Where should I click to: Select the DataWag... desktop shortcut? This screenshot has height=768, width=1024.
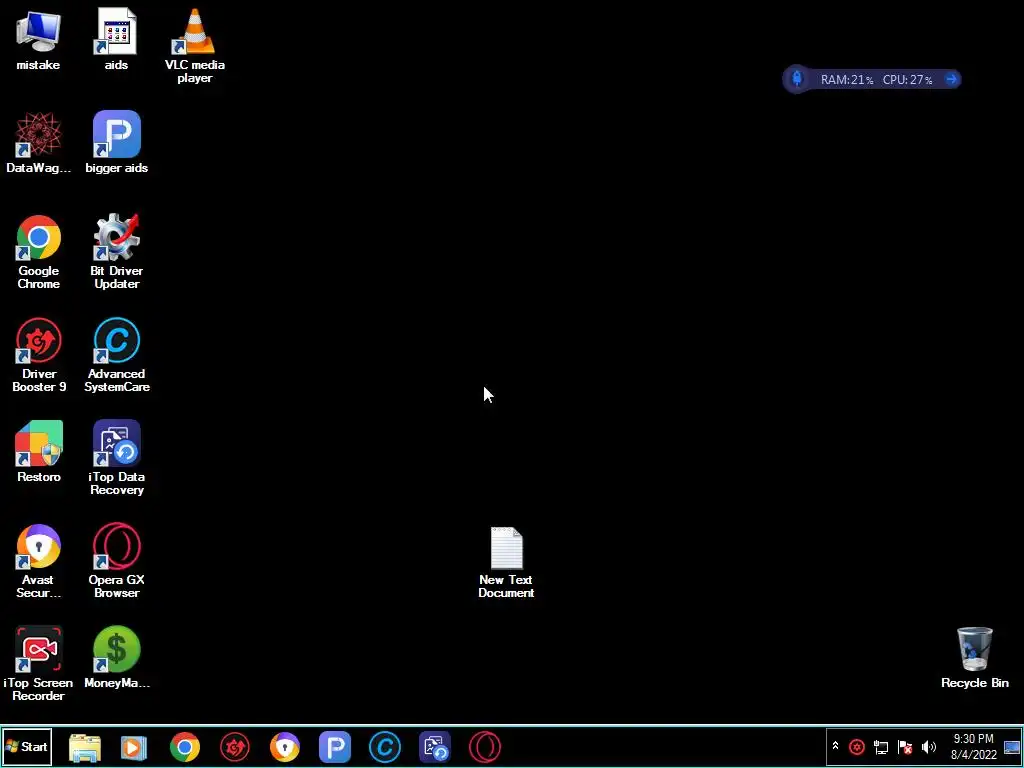point(39,142)
